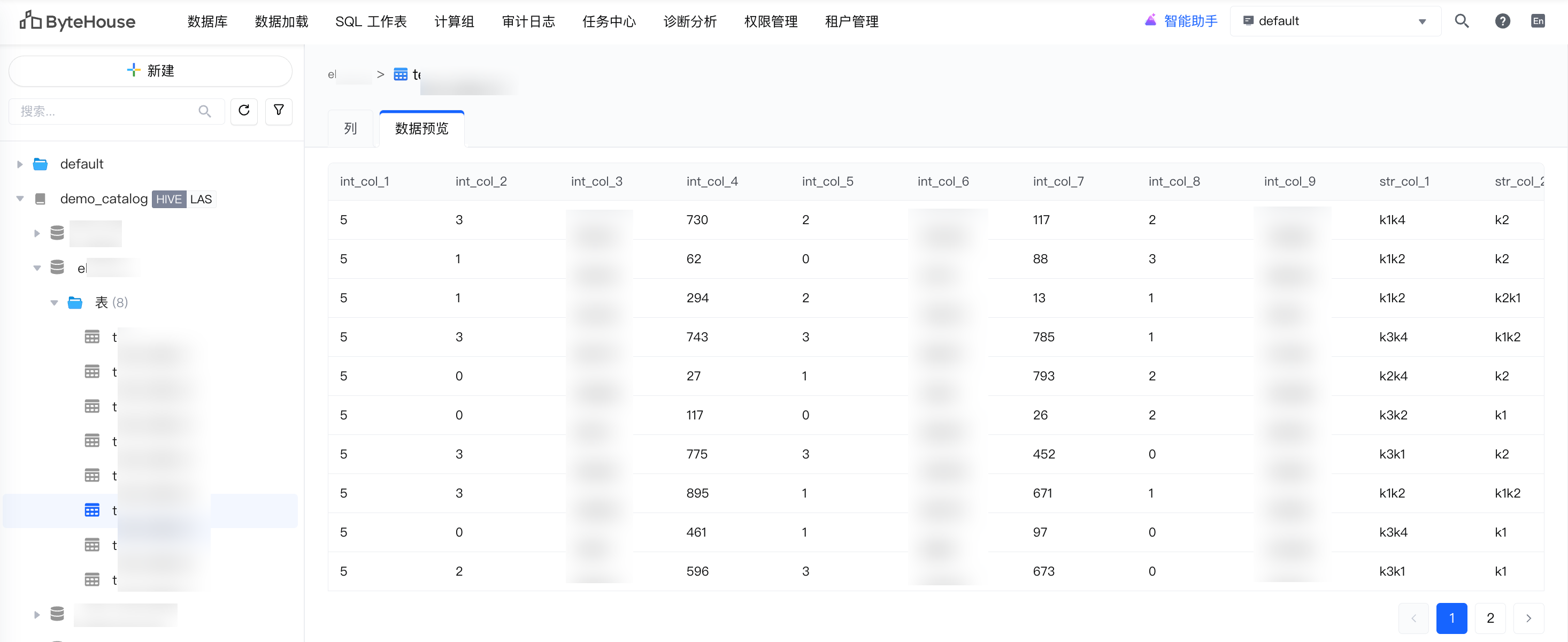Go to page 2 of results
1568x642 pixels.
coord(1489,618)
